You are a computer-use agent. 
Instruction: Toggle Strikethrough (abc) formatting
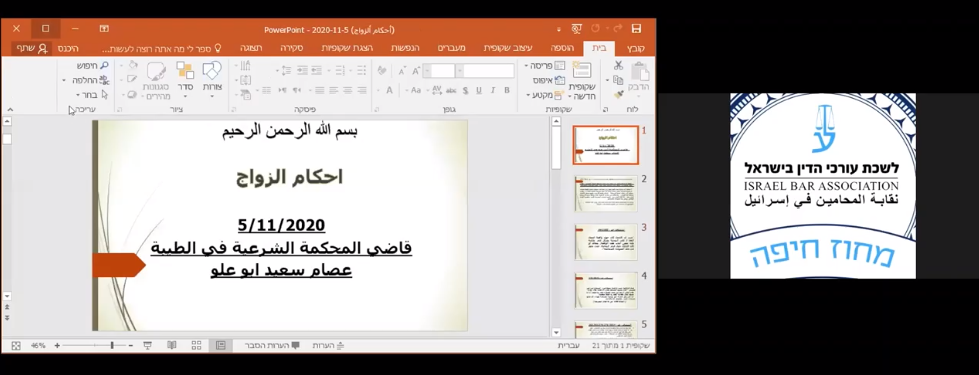451,90
